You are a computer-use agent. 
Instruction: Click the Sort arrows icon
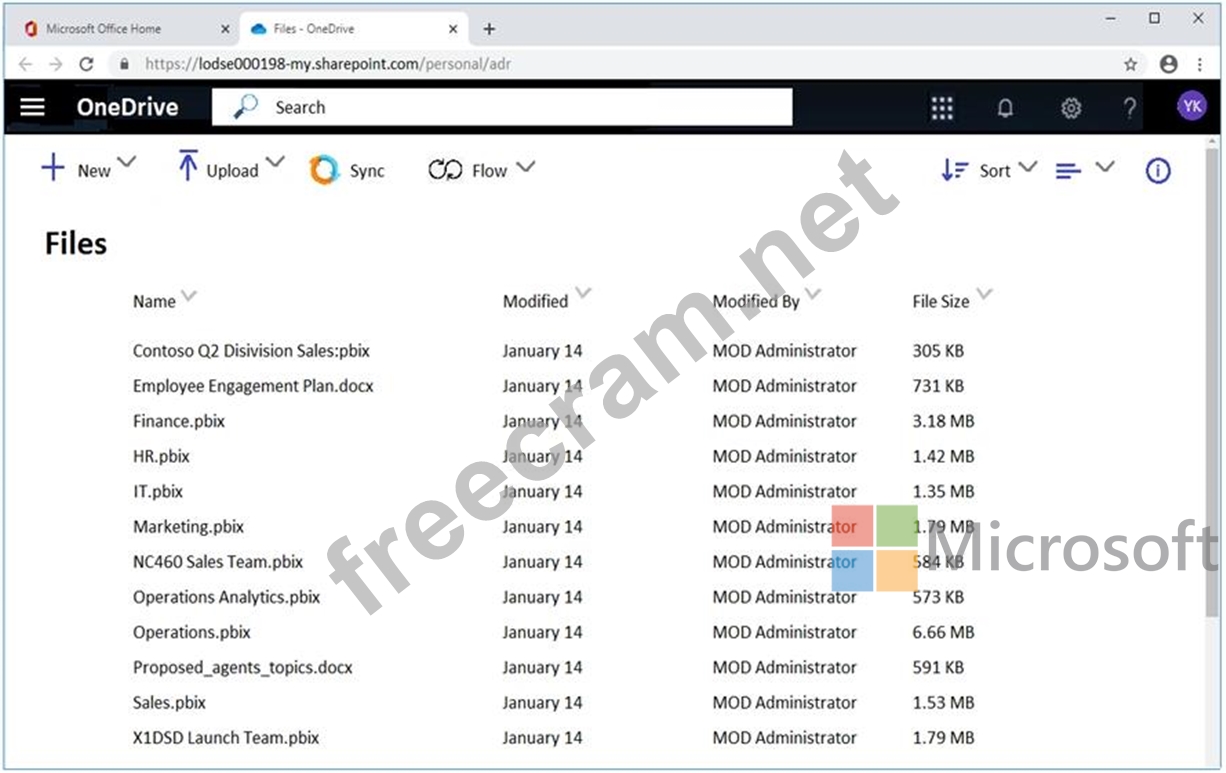[x=955, y=170]
